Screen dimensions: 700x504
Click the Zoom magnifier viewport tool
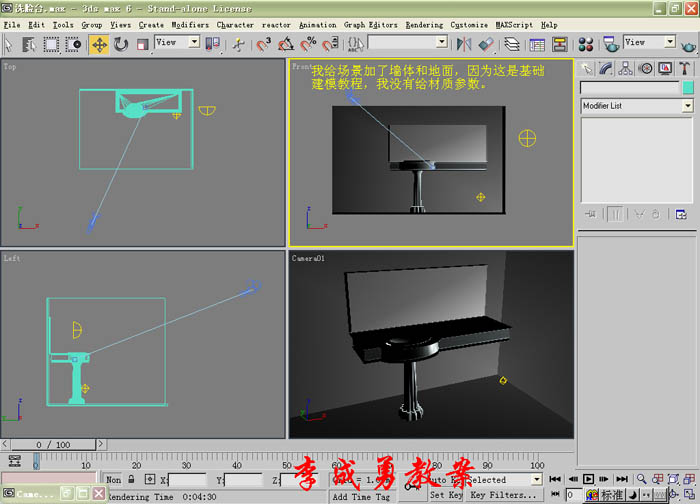coord(642,479)
